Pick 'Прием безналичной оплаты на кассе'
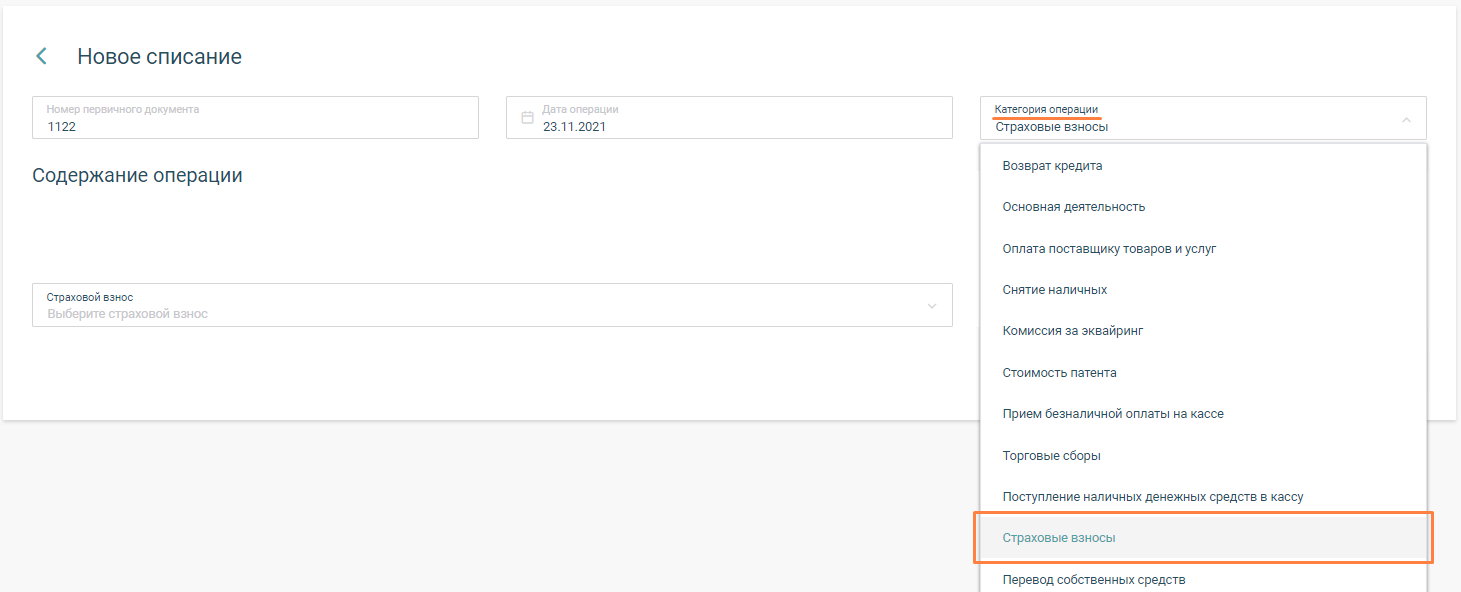1461x592 pixels. [1203, 414]
